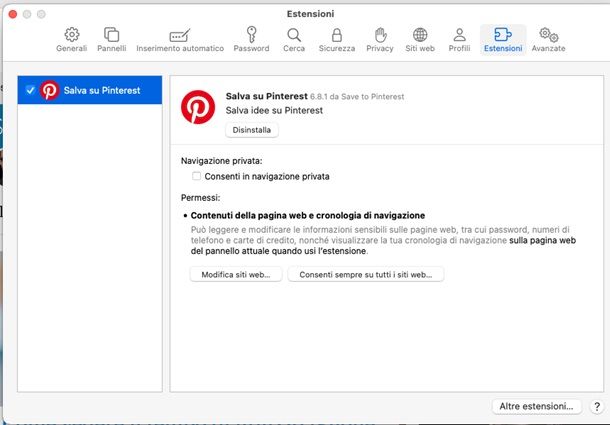Viewport: 610px width, 425px height.
Task: Go to the Sicurezza tab
Action: click(337, 40)
